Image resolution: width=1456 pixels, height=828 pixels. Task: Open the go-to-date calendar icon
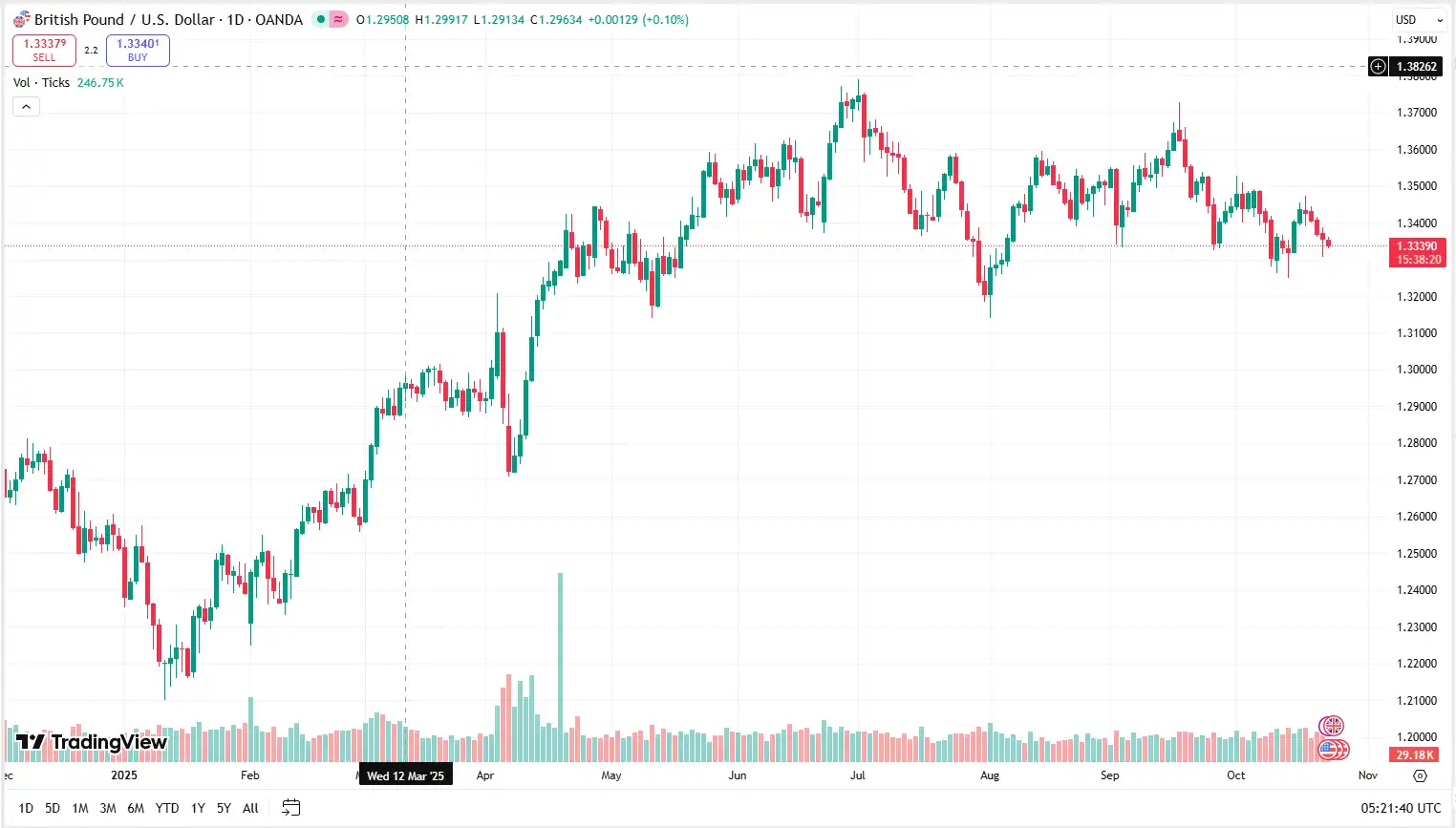[x=290, y=807]
